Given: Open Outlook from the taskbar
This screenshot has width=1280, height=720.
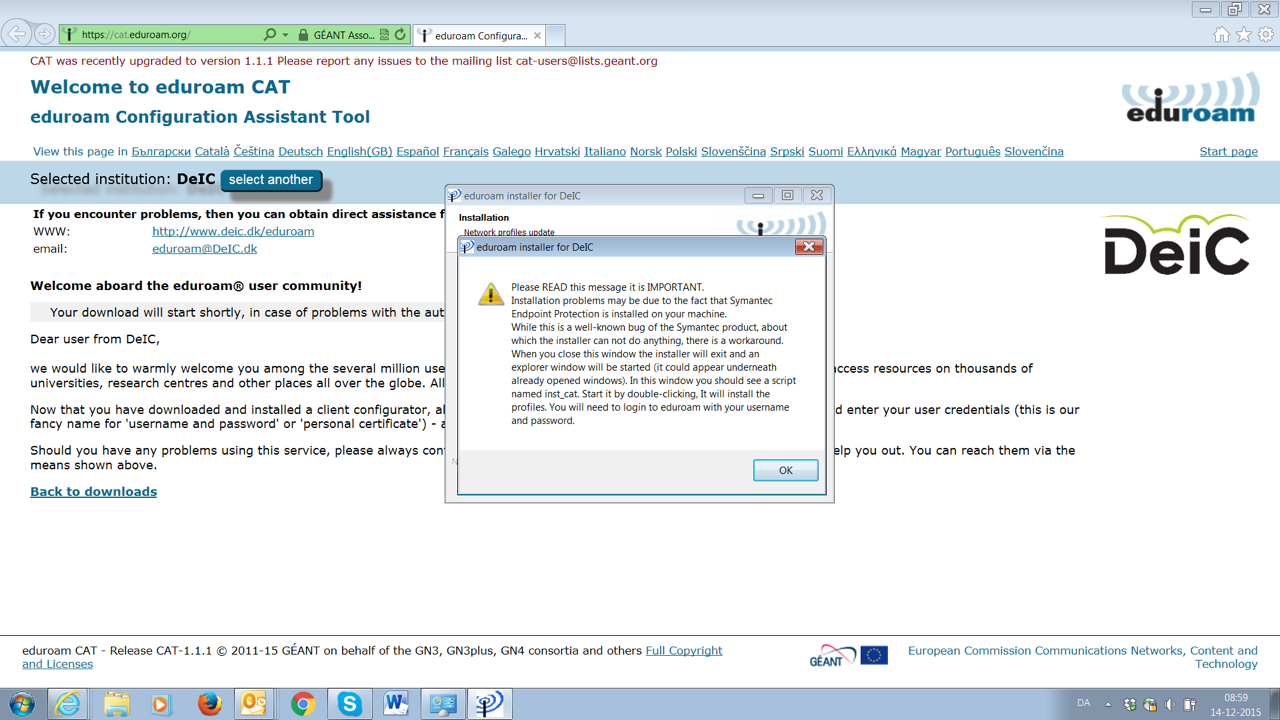Looking at the screenshot, I should click(x=254, y=704).
